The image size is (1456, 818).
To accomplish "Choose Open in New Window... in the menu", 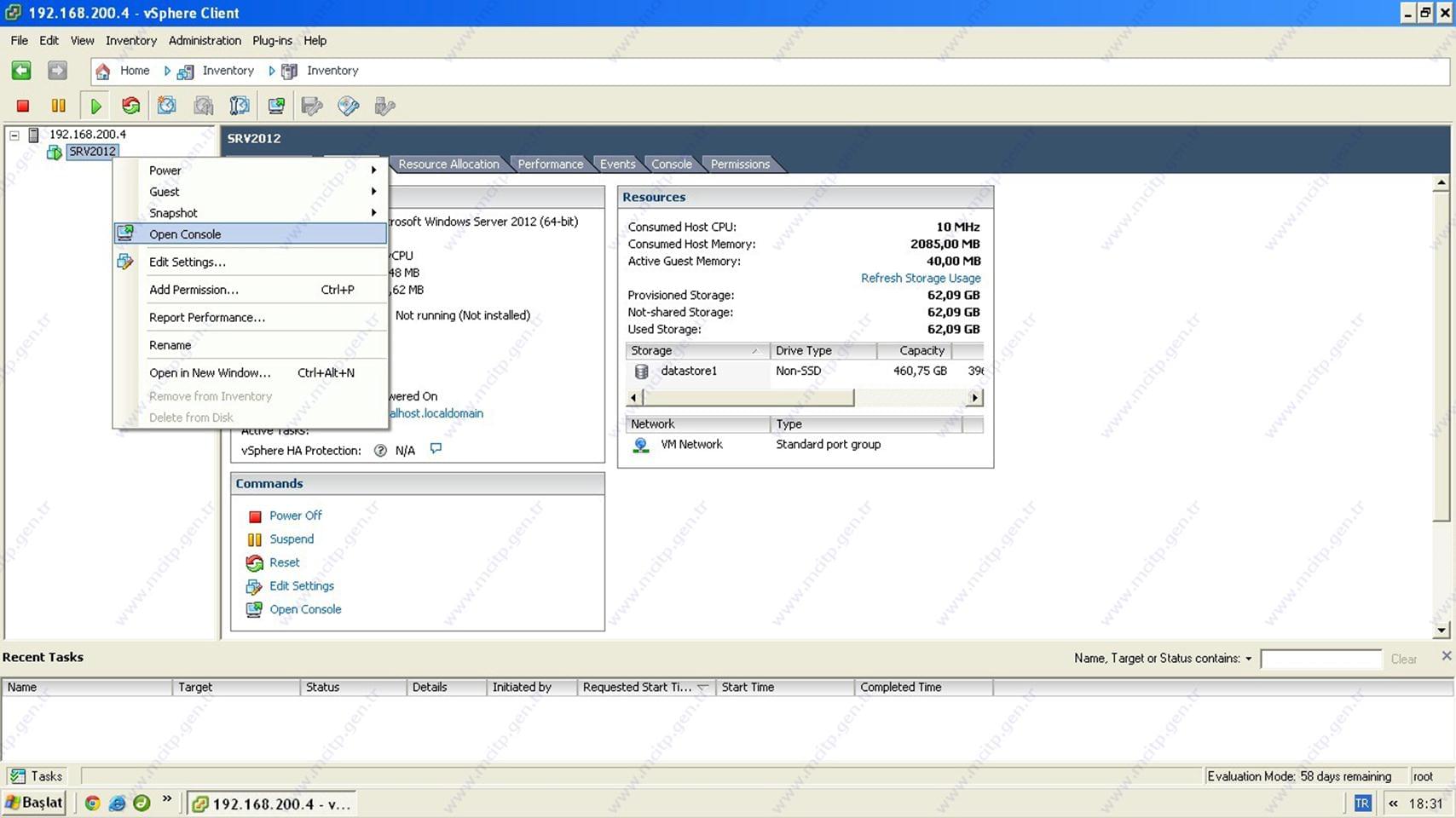I will click(x=251, y=373).
